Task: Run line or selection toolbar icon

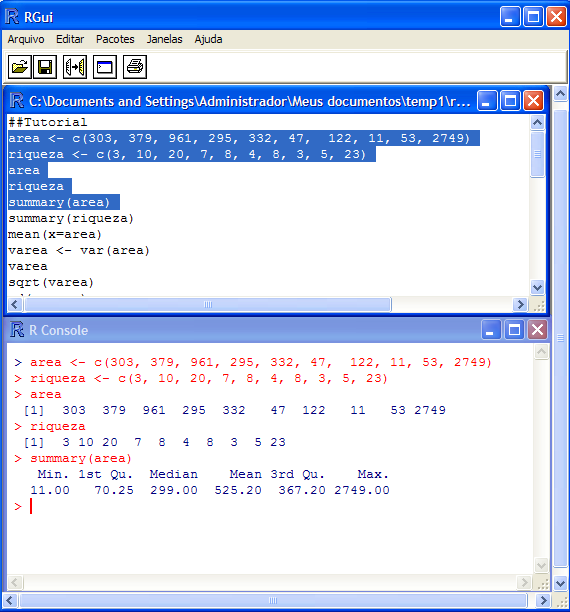Action: pyautogui.click(x=75, y=67)
